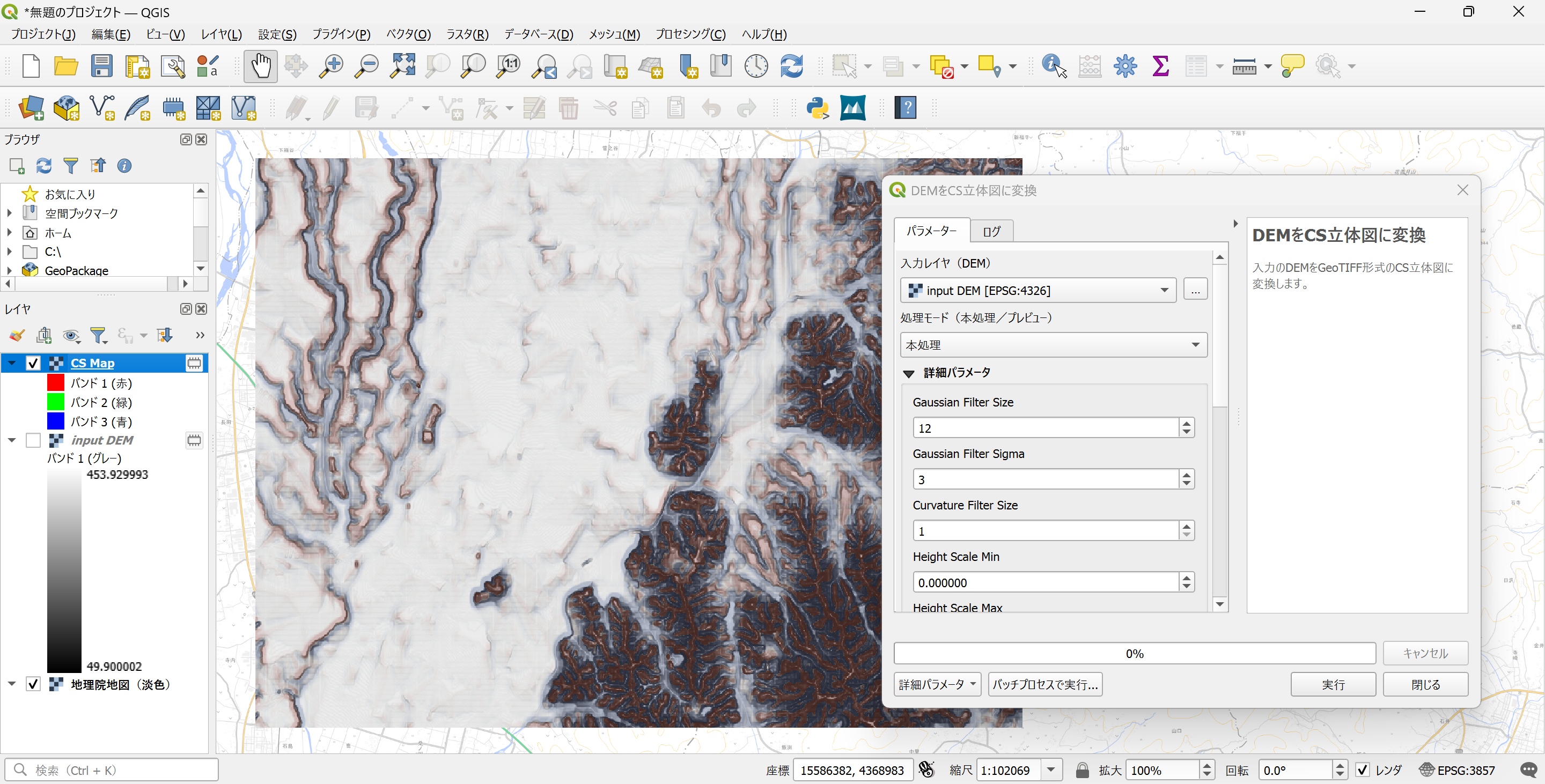Open the Temporal Controller panel
1545x784 pixels.
(x=756, y=66)
